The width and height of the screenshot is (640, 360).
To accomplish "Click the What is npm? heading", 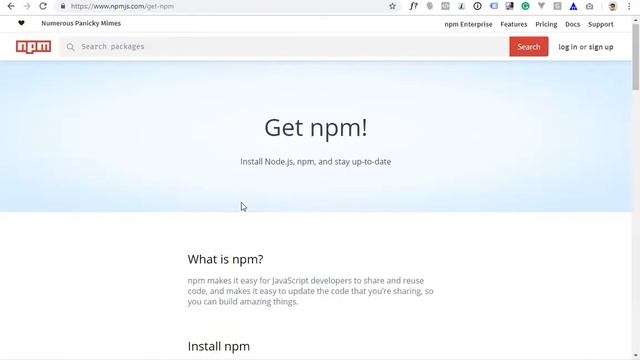I will pos(225,259).
